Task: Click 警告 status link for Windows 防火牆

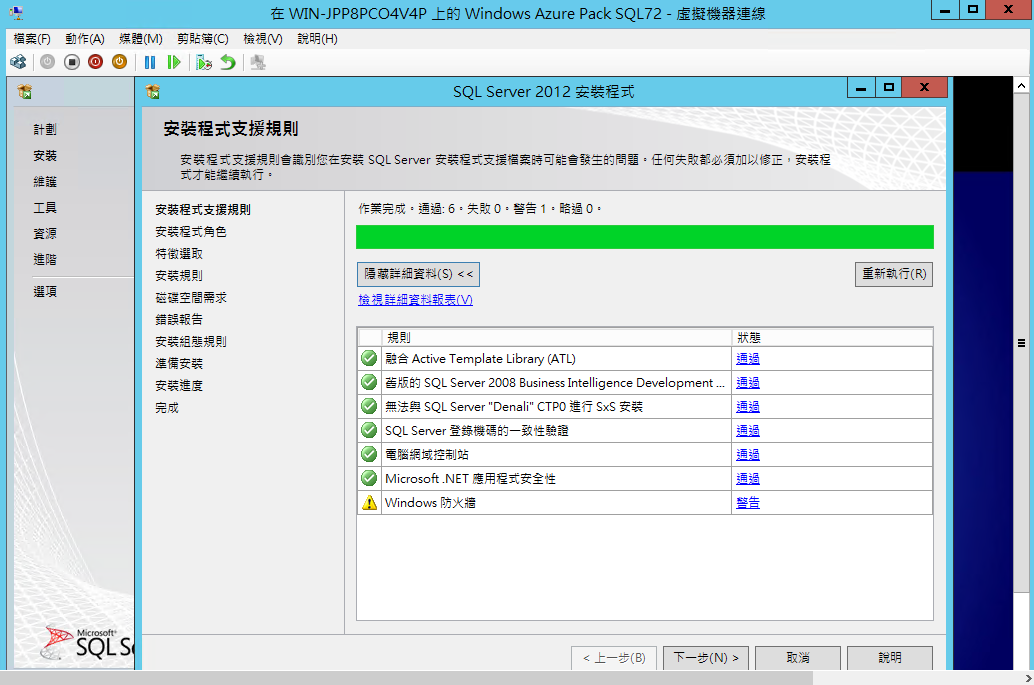Action: coord(748,502)
